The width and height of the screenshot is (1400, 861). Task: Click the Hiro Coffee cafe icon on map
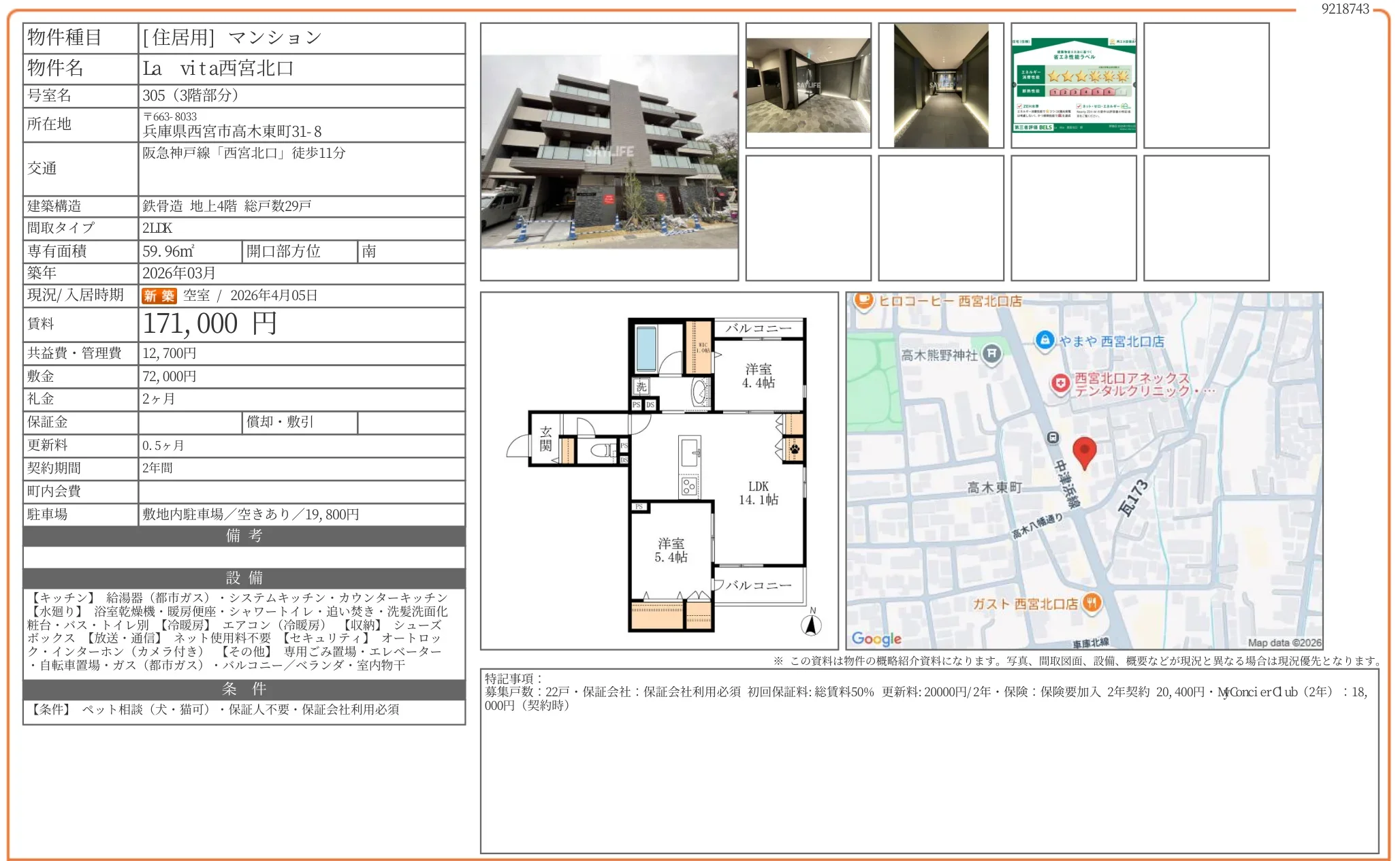(863, 299)
